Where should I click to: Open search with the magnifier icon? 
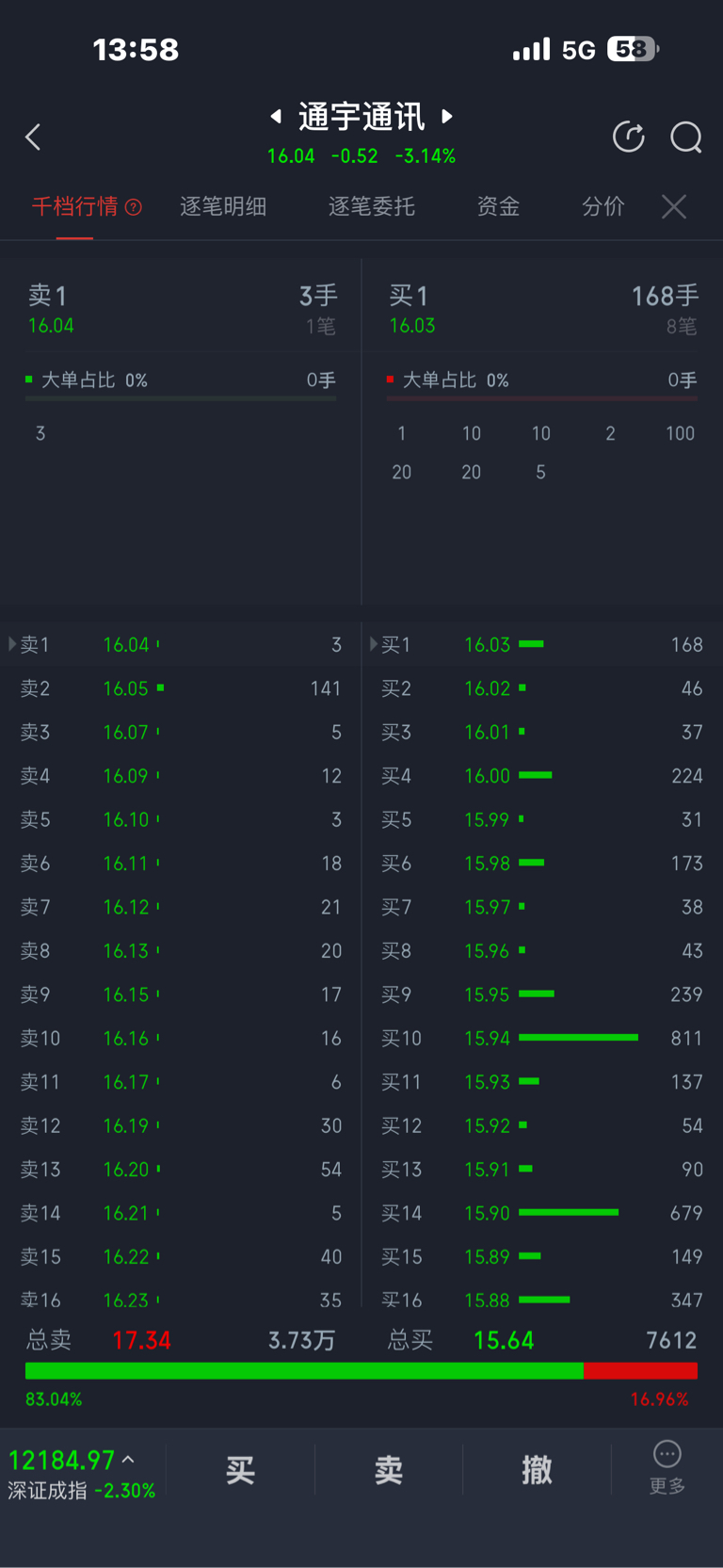[686, 137]
